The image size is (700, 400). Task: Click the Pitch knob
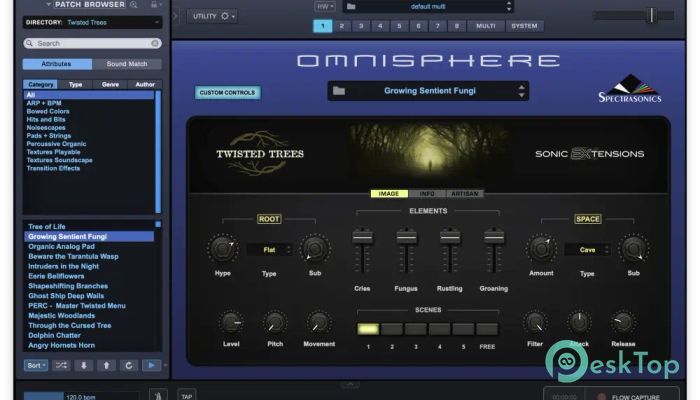tap(275, 323)
